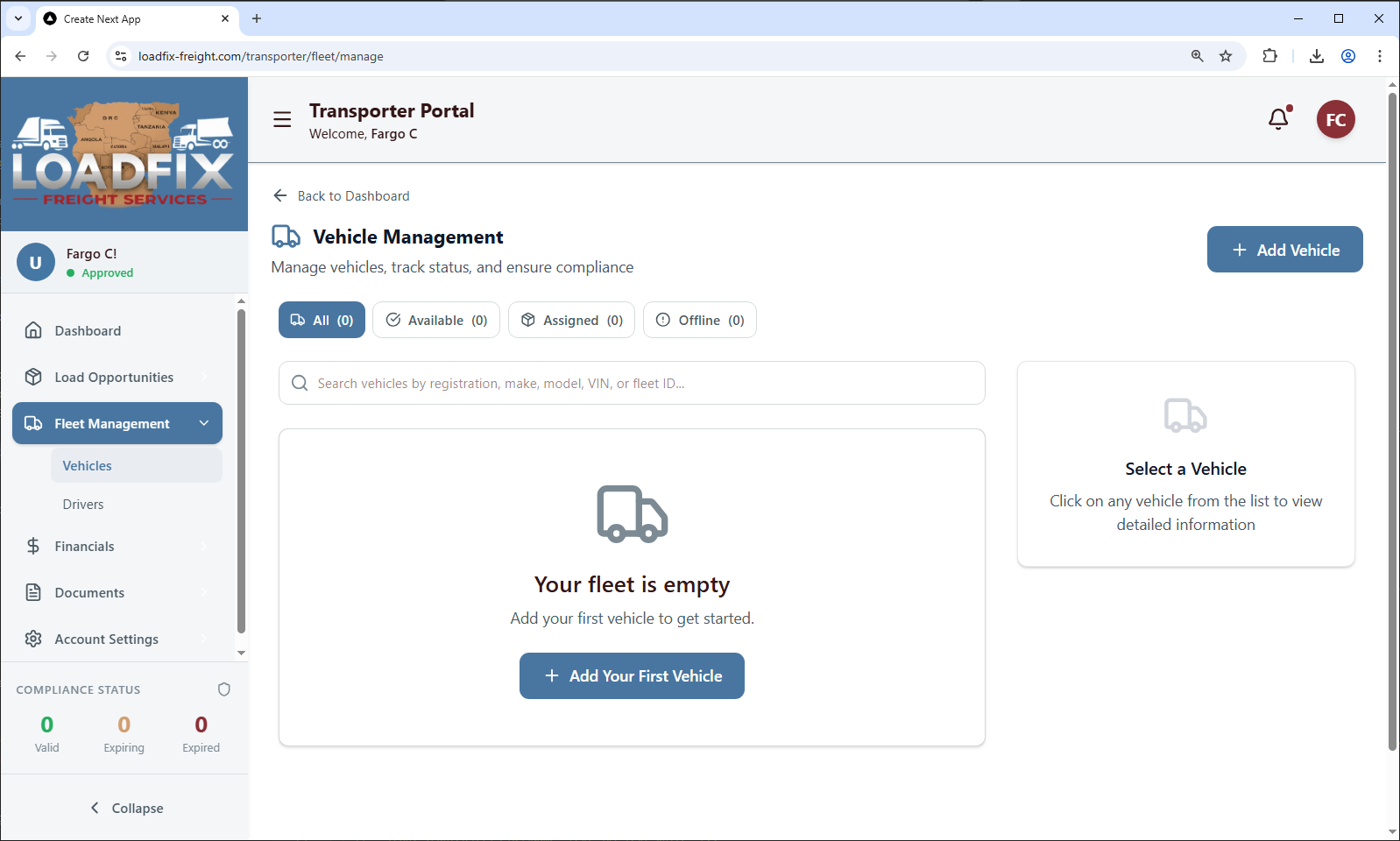Click the compliance status shield icon
Image resolution: width=1400 pixels, height=841 pixels.
(x=224, y=689)
